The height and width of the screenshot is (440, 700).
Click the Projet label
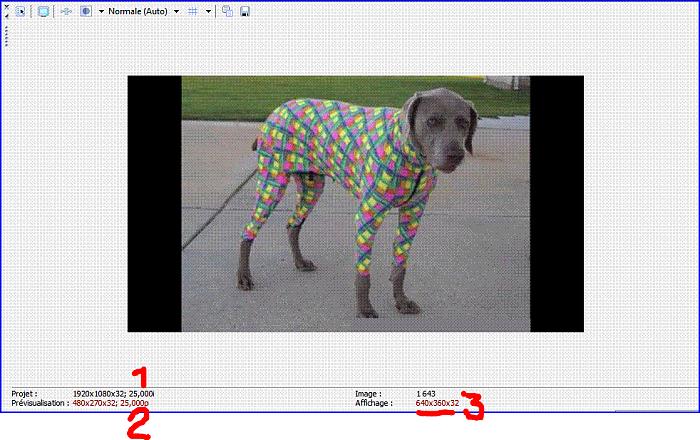point(25,394)
